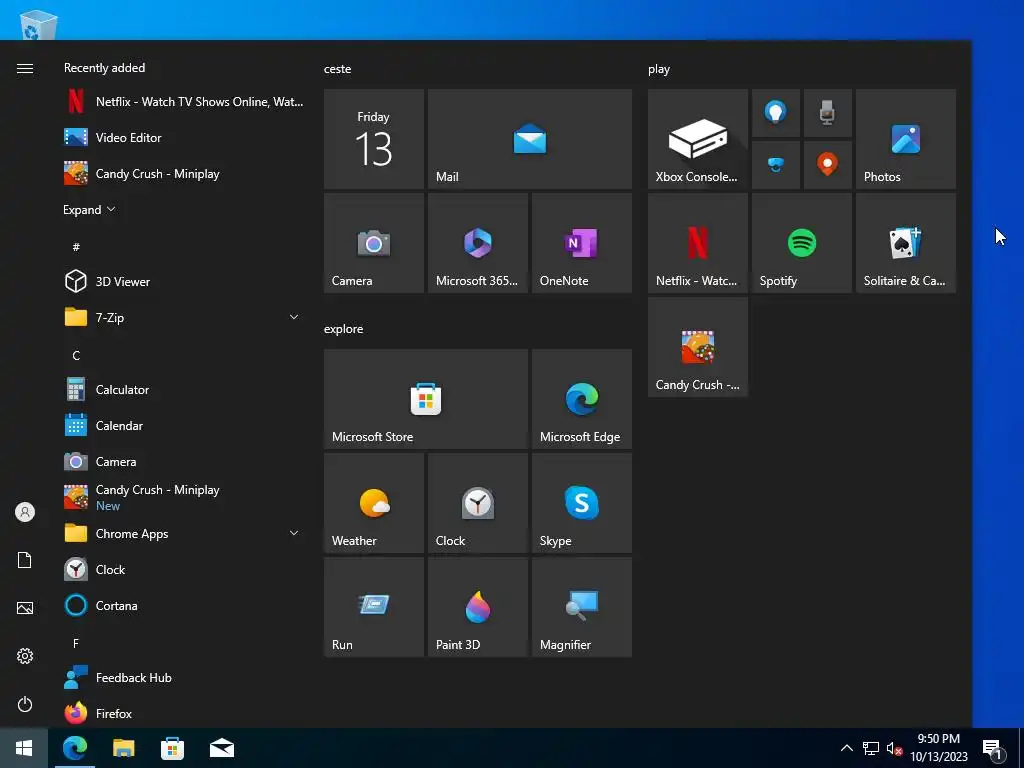Open the blue small tile below Tips
The height and width of the screenshot is (768, 1024).
[x=776, y=165]
